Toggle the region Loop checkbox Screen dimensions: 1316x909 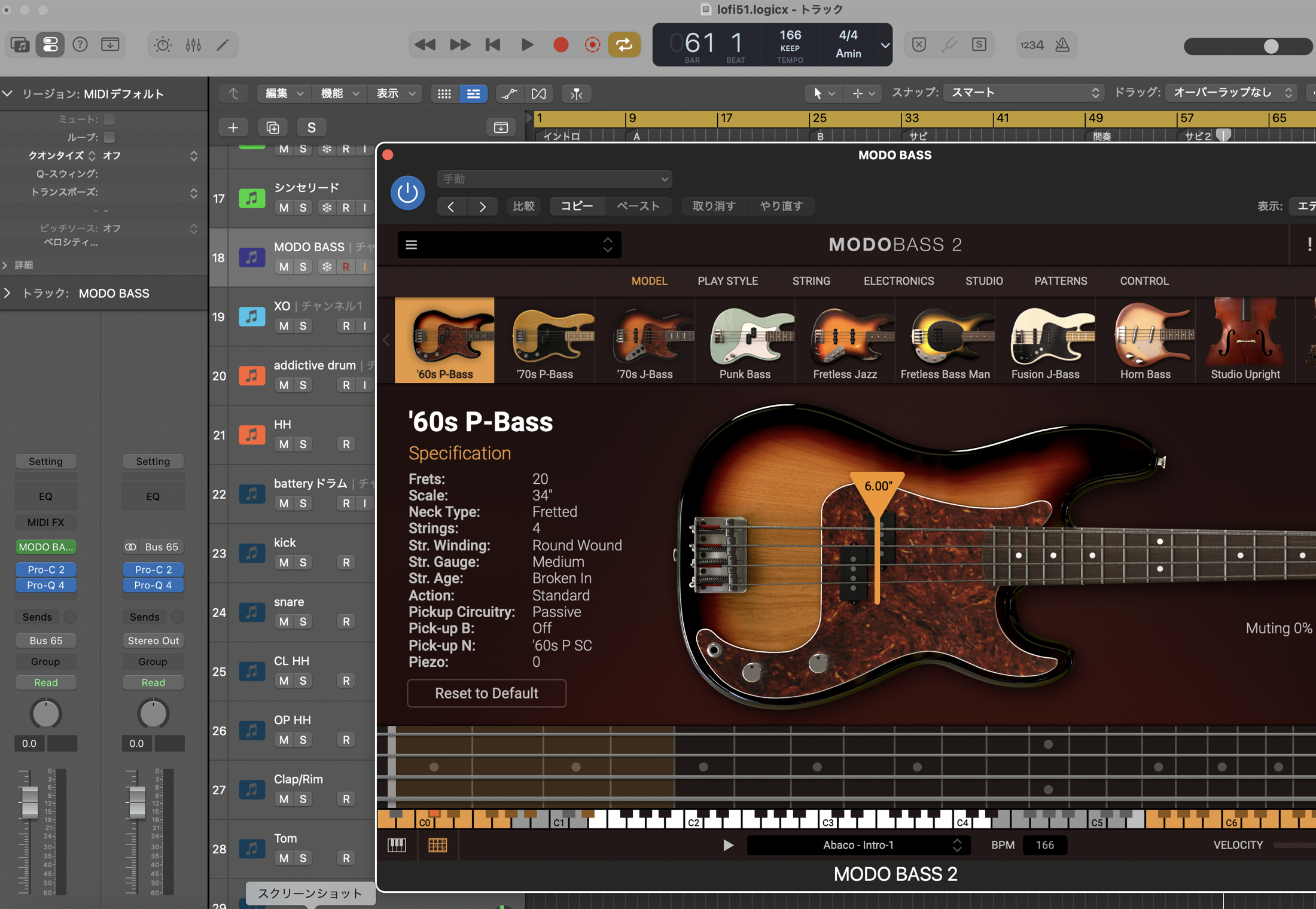pos(109,137)
